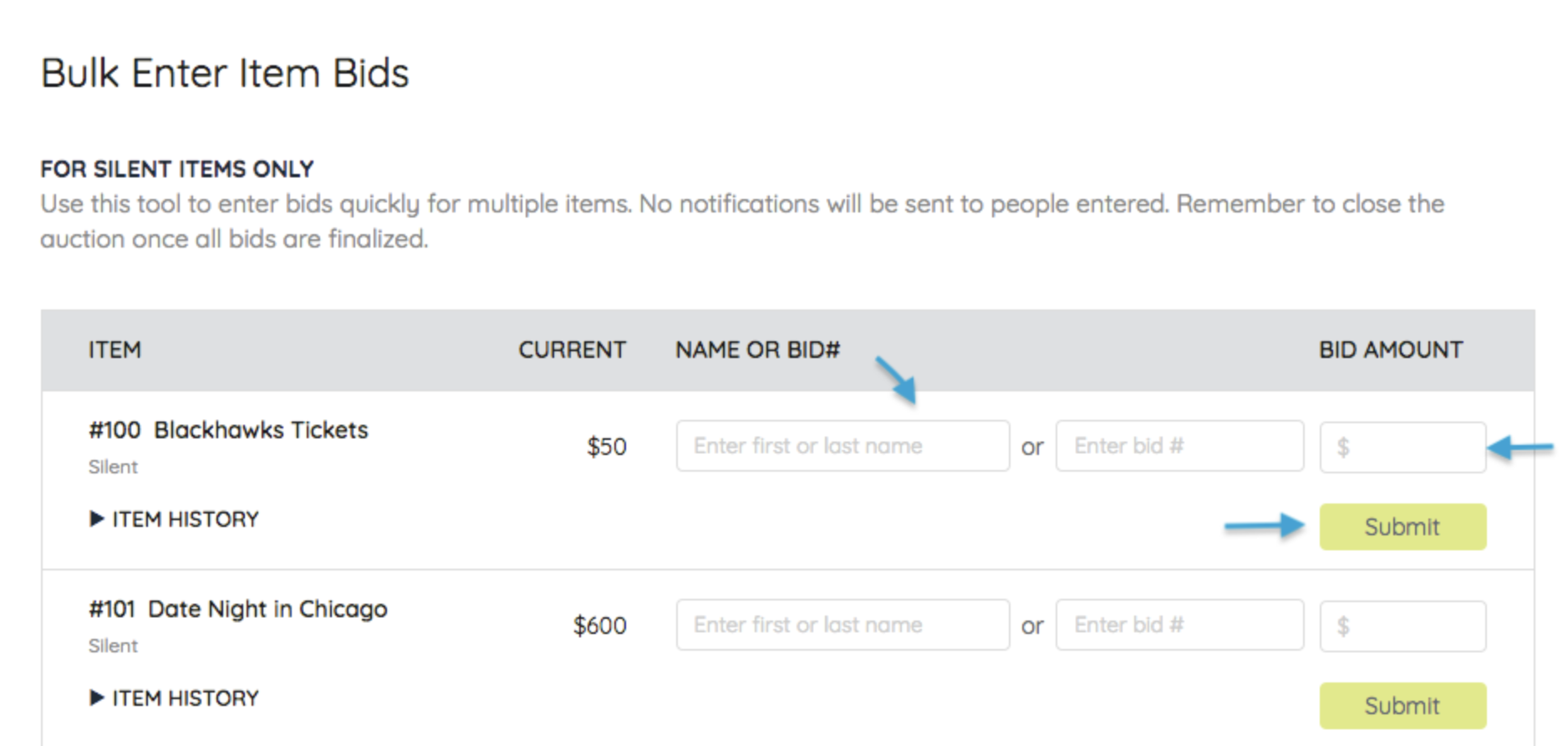Submit the bid for Blackhawks Tickets
1568x746 pixels.
coord(1402,527)
